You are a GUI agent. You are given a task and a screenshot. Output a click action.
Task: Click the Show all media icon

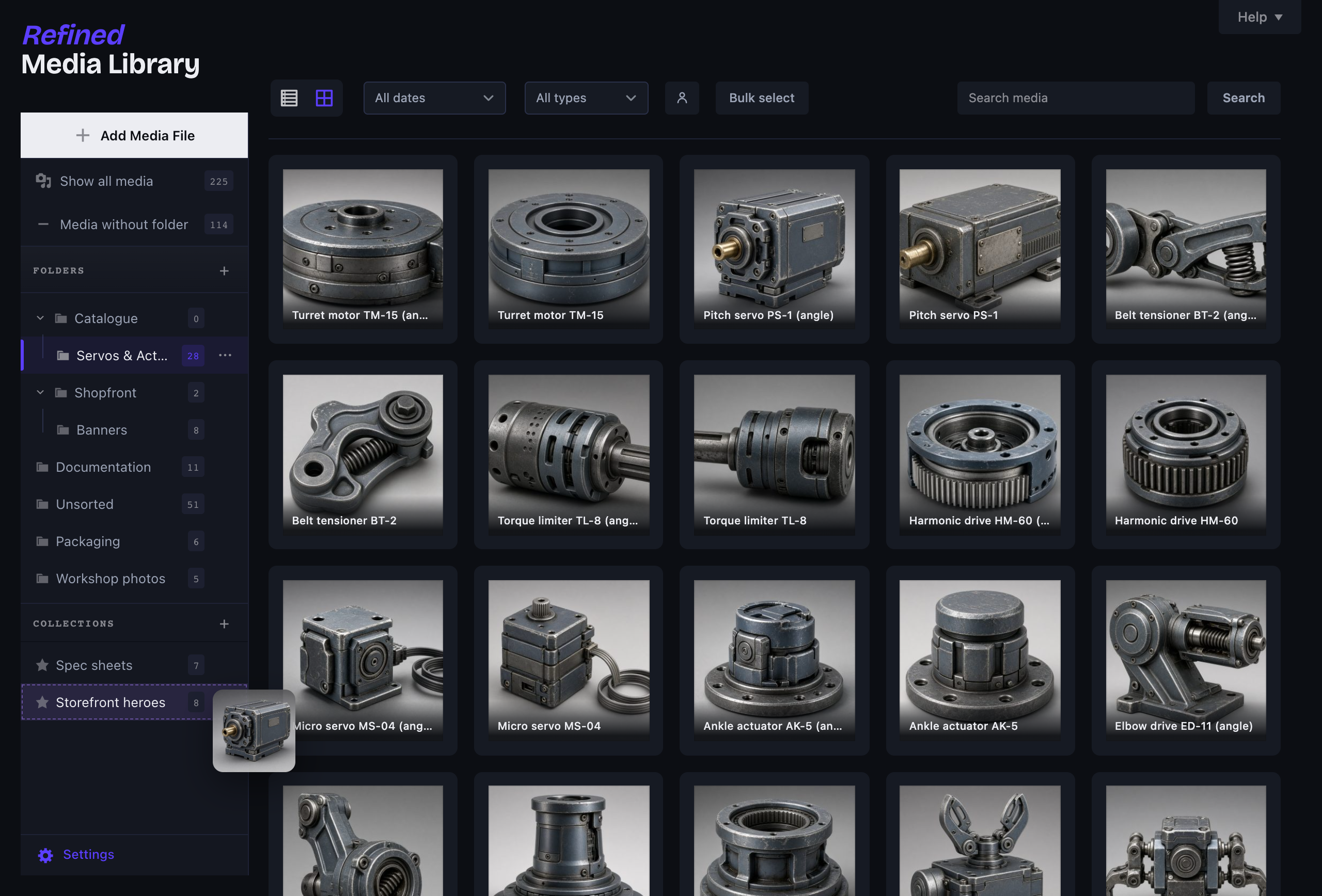pos(43,181)
